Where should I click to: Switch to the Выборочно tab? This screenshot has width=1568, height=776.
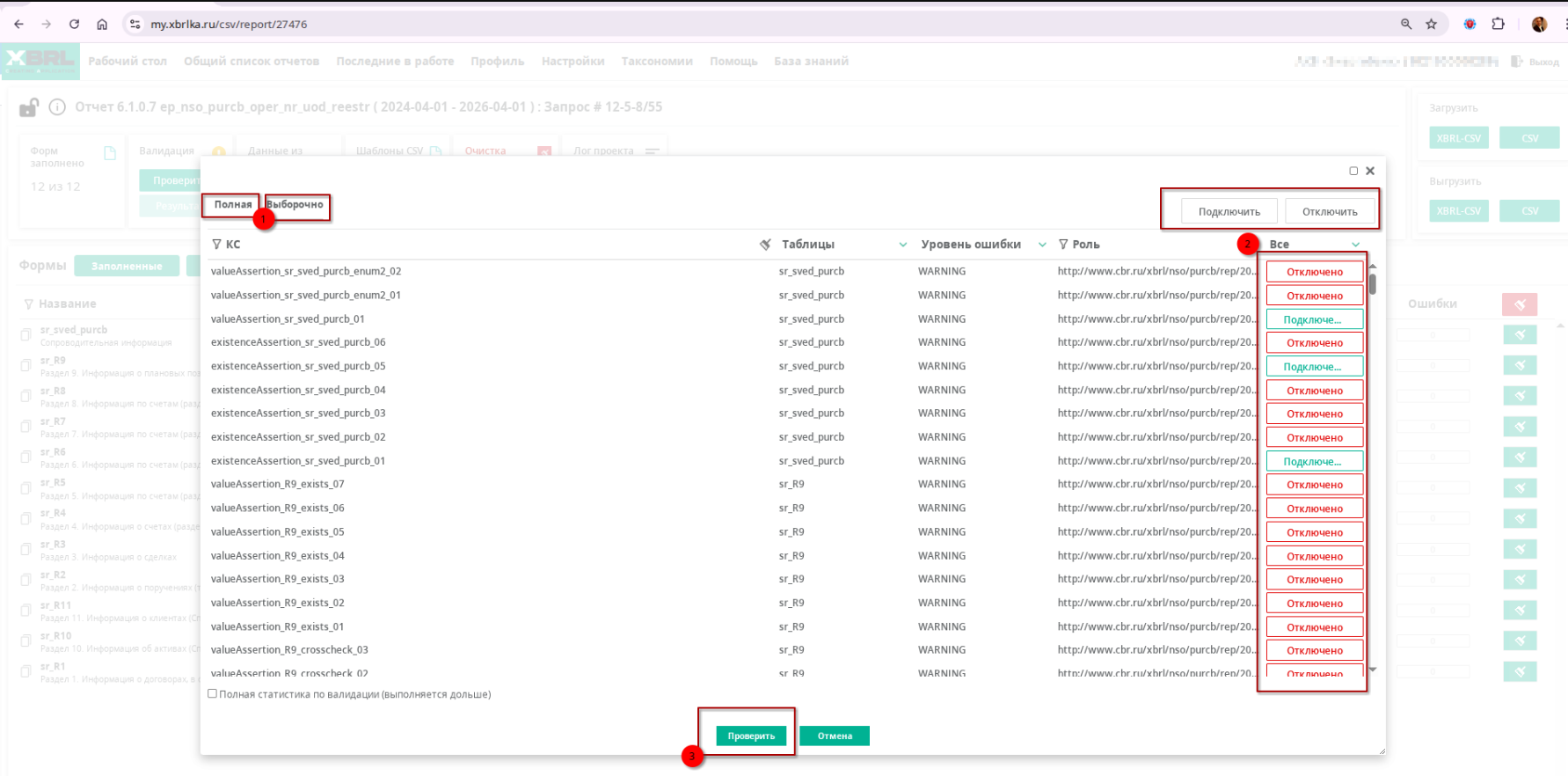tap(295, 205)
